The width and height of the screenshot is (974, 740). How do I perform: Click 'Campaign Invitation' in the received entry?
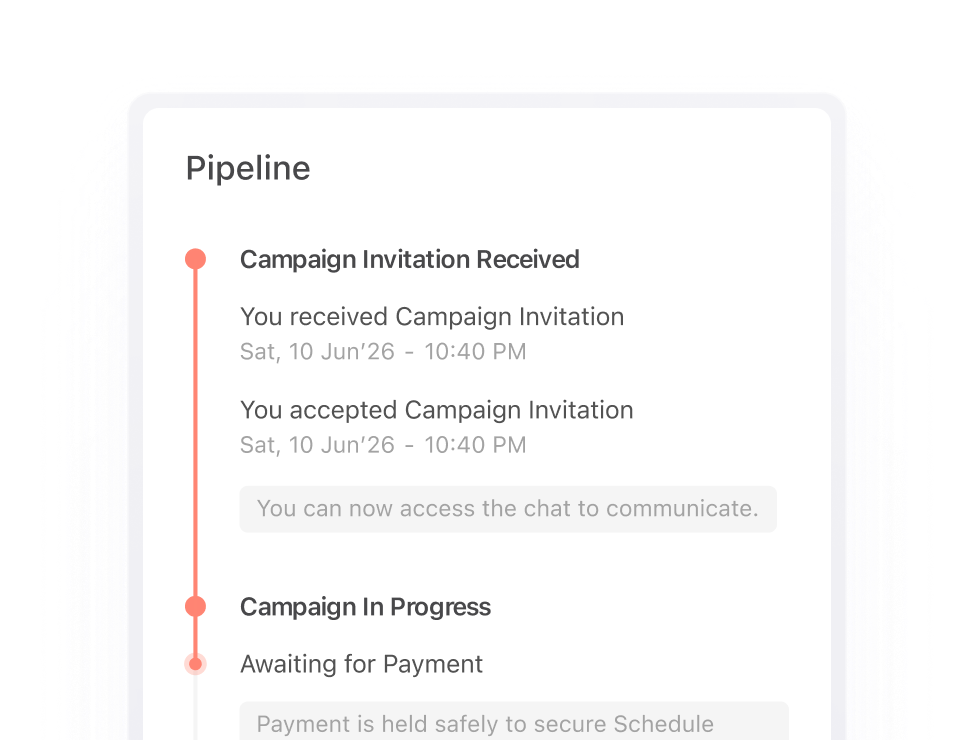tap(509, 317)
